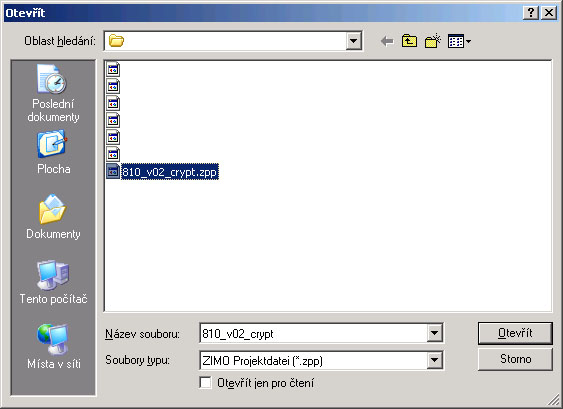Select Tento počítač in places bar

[53, 282]
